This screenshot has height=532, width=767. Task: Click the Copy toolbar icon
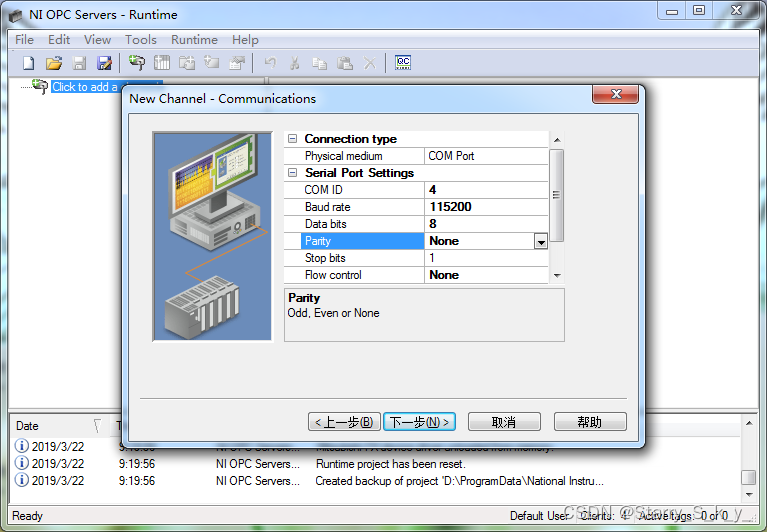(x=319, y=63)
